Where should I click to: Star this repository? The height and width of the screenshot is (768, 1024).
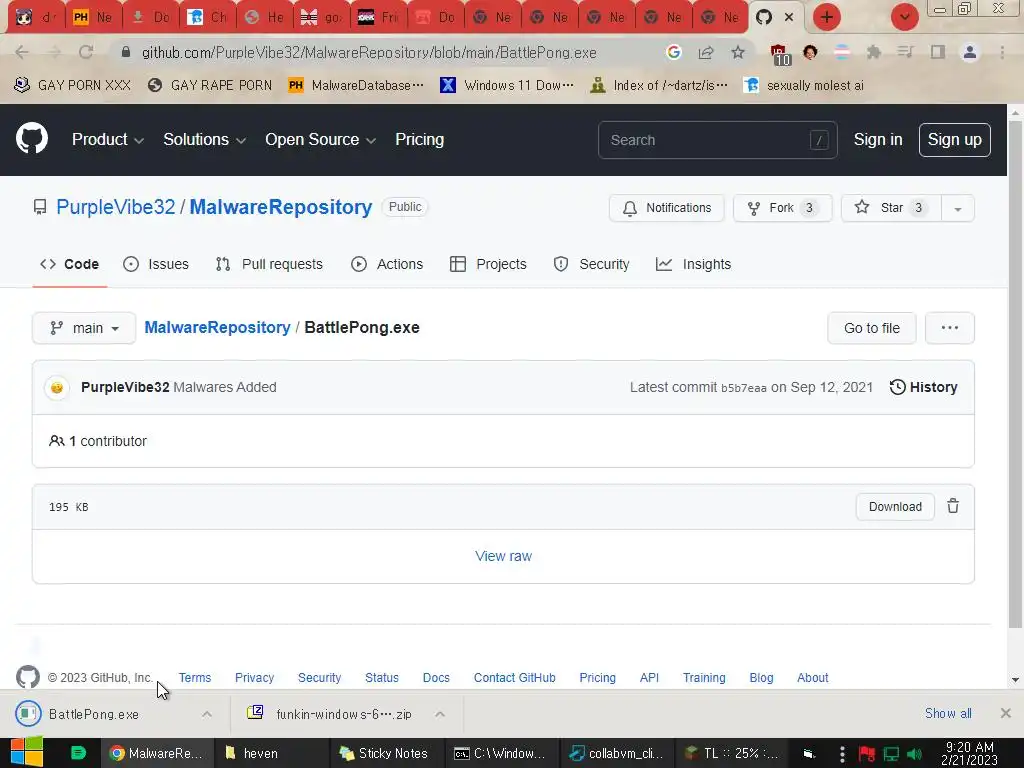click(x=891, y=208)
